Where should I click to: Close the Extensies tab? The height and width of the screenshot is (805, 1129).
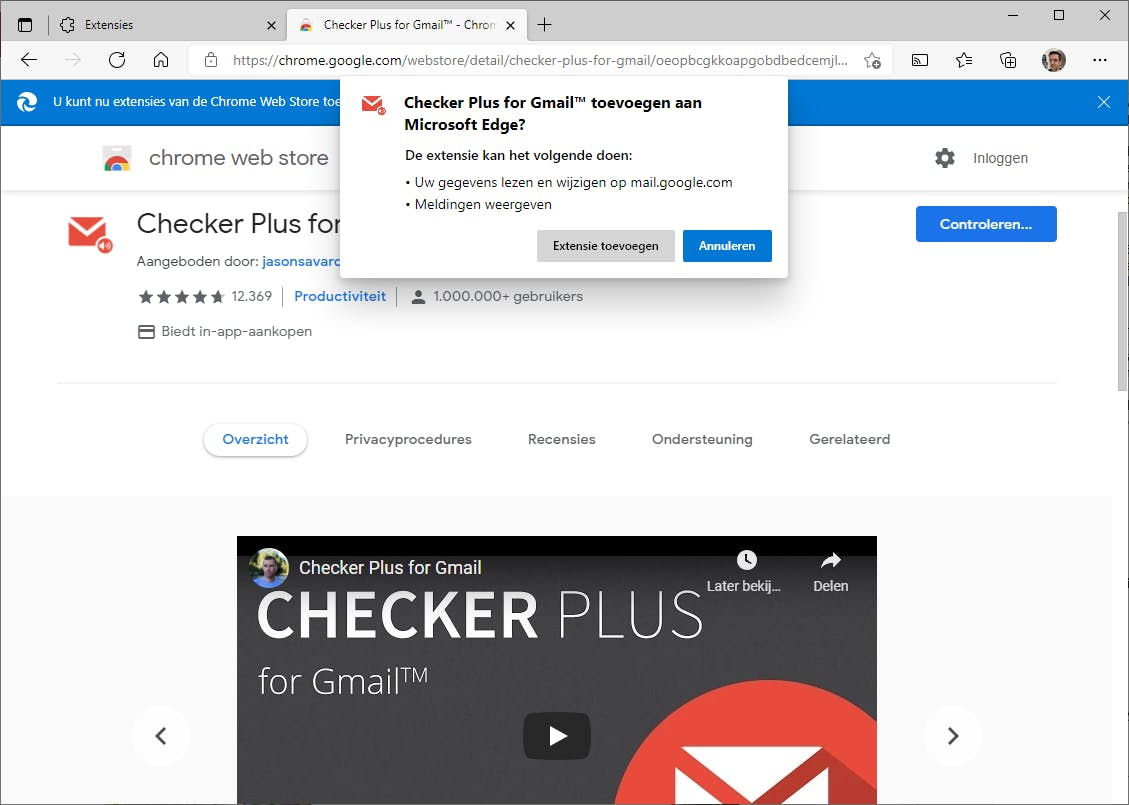[x=271, y=25]
